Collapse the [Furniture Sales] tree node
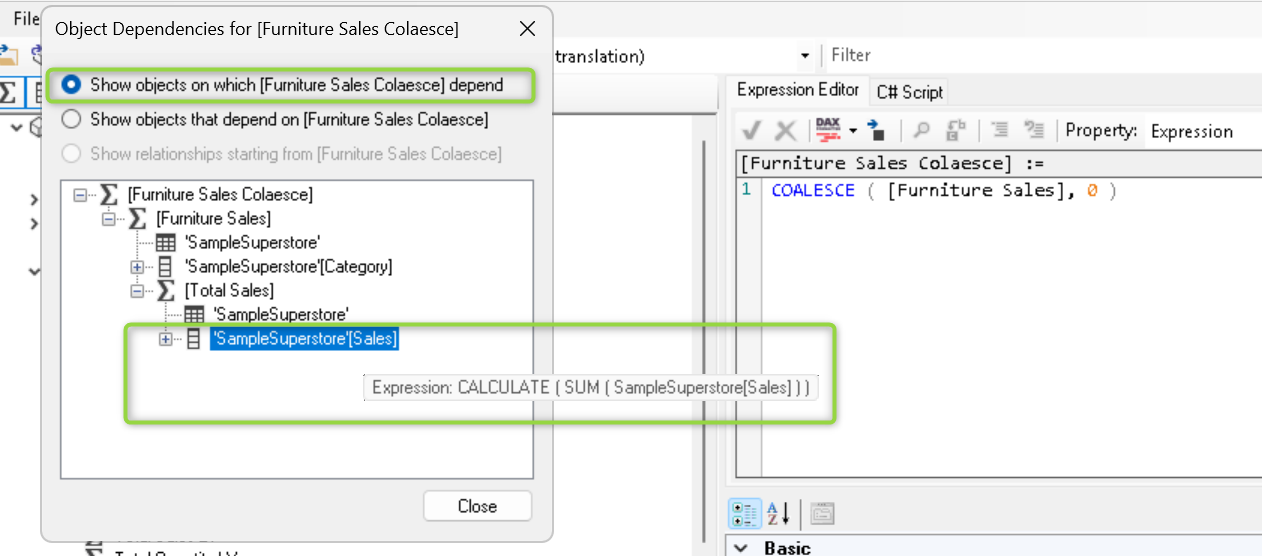The height and width of the screenshot is (556, 1262). (109, 219)
